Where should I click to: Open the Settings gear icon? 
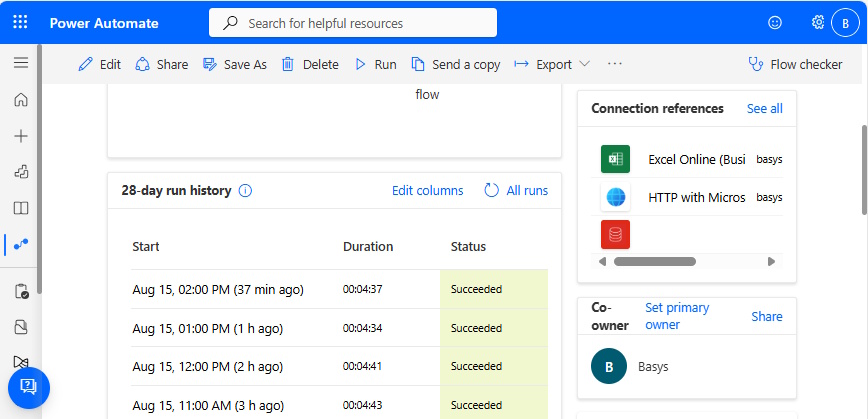click(818, 23)
